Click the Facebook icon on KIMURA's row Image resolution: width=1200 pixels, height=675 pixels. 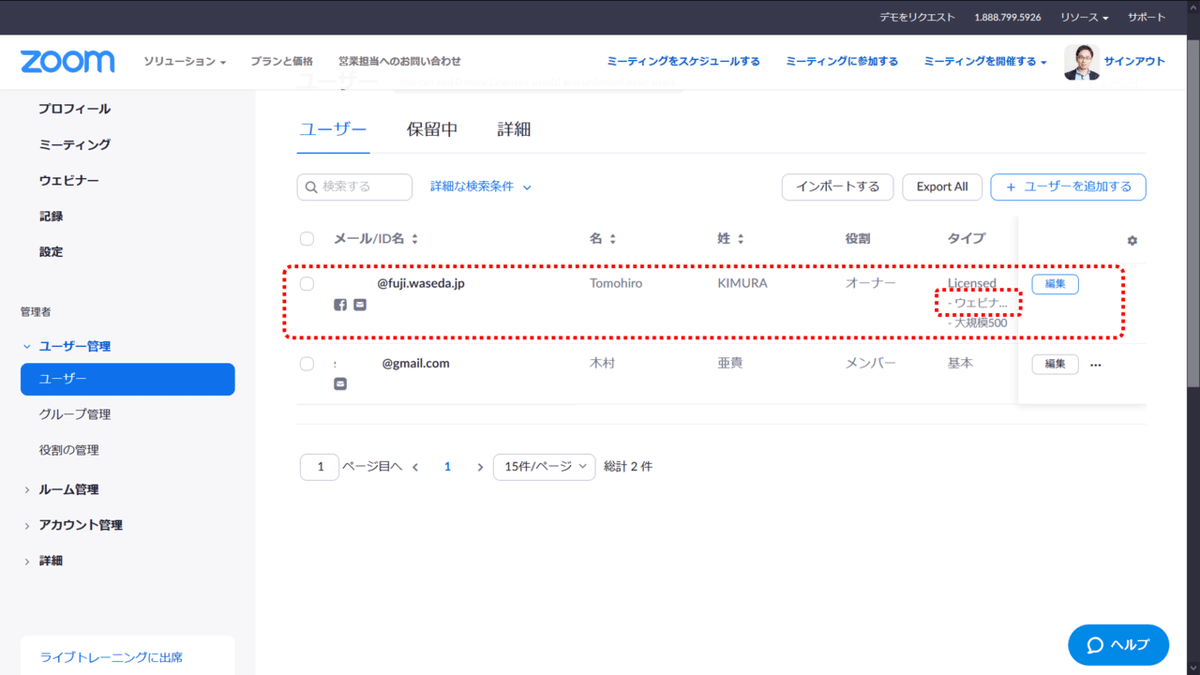coord(340,304)
